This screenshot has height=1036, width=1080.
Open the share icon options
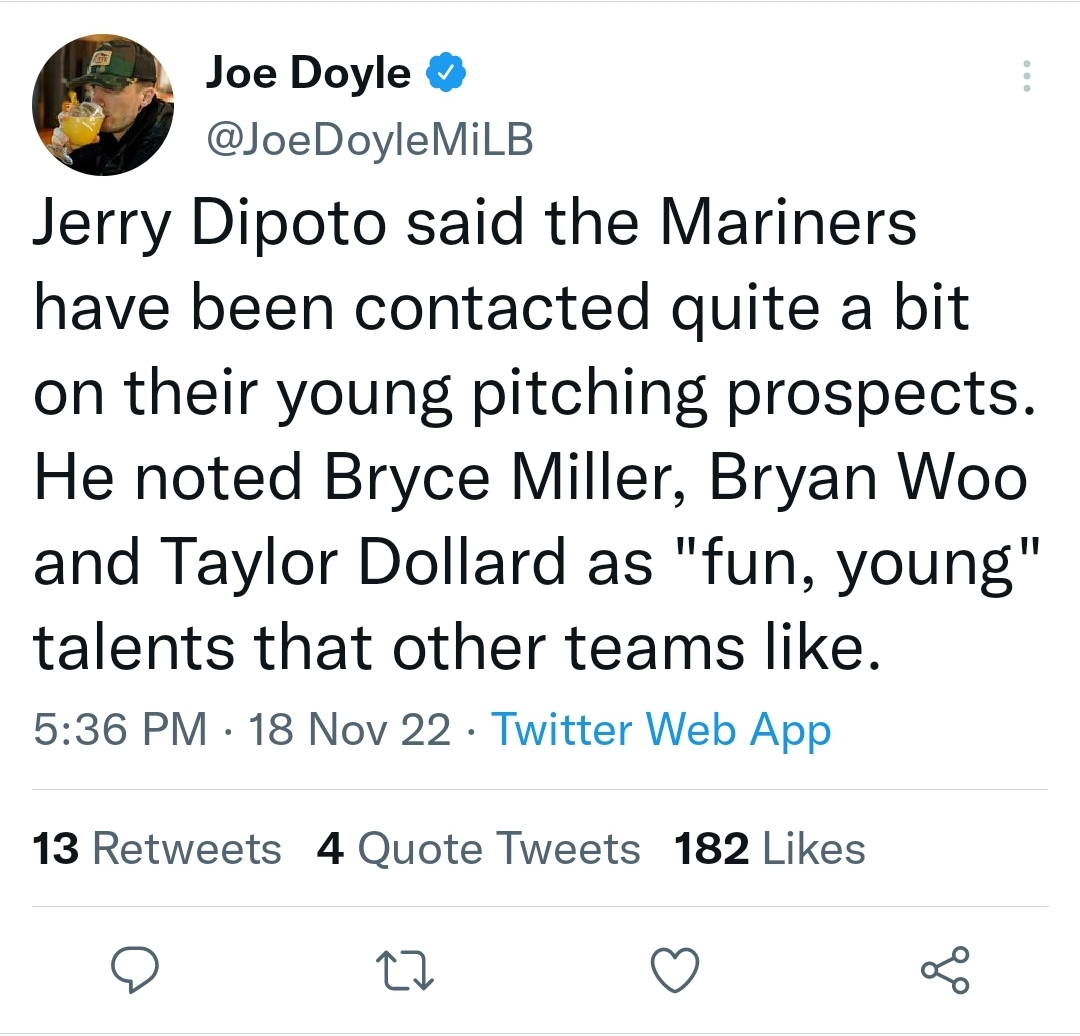[946, 970]
